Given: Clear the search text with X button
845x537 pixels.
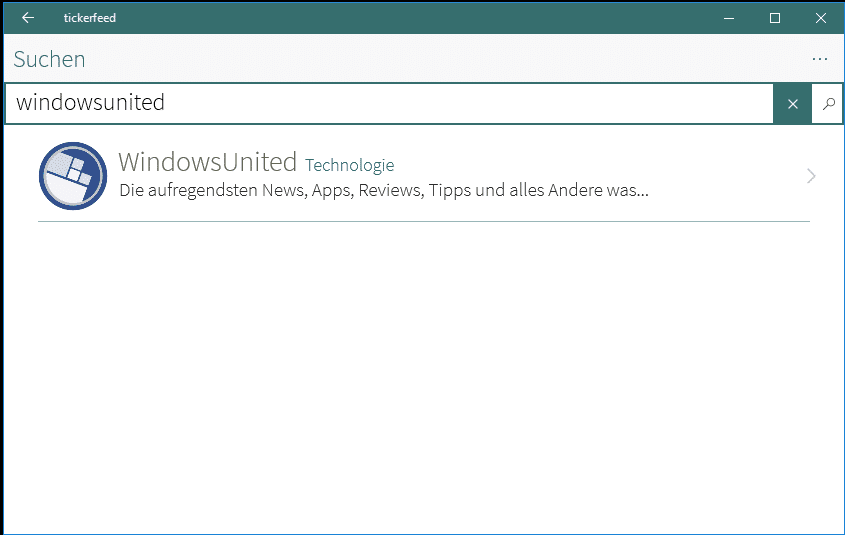Looking at the screenshot, I should tap(792, 104).
